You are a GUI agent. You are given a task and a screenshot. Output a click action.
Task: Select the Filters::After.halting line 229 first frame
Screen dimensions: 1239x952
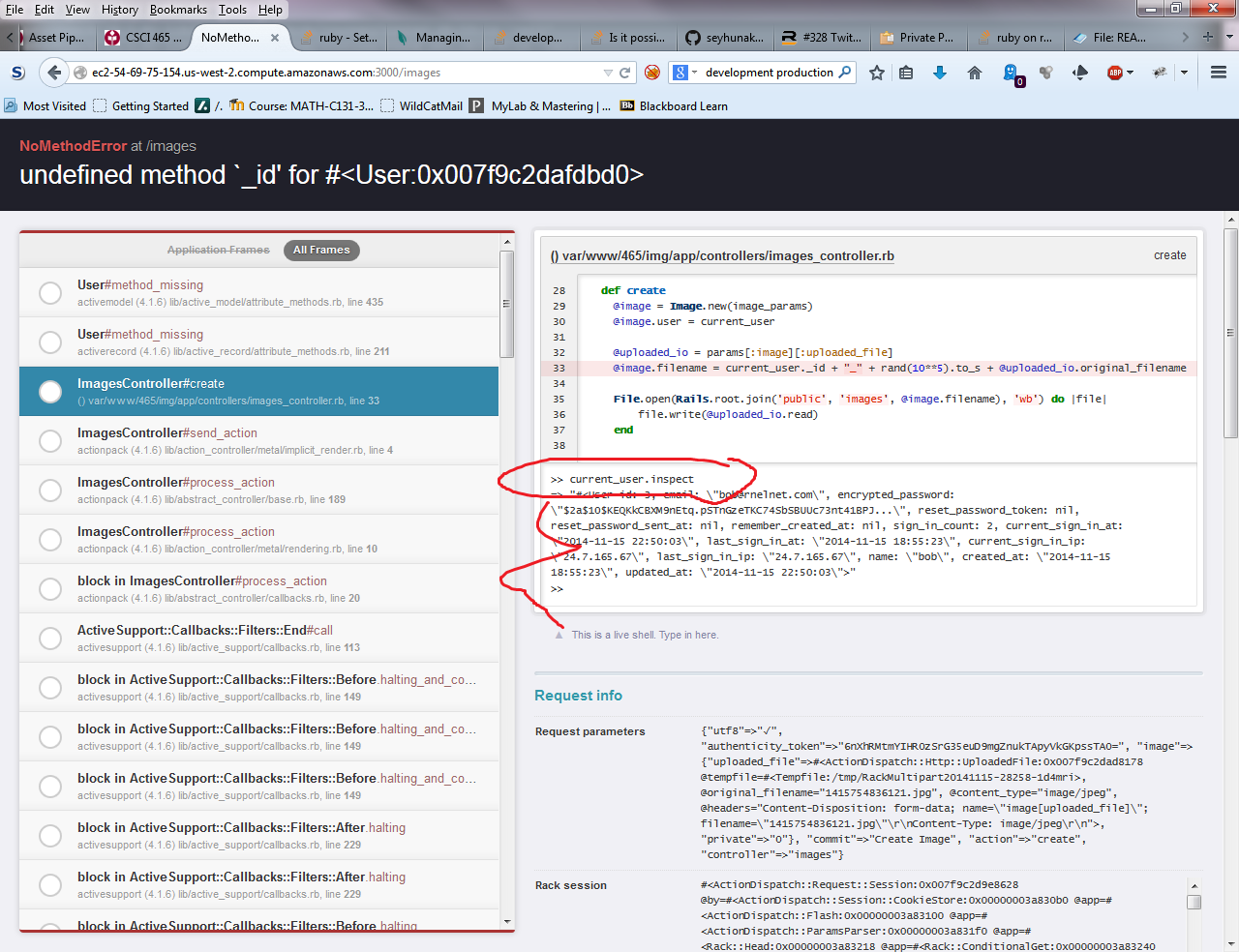(x=259, y=835)
